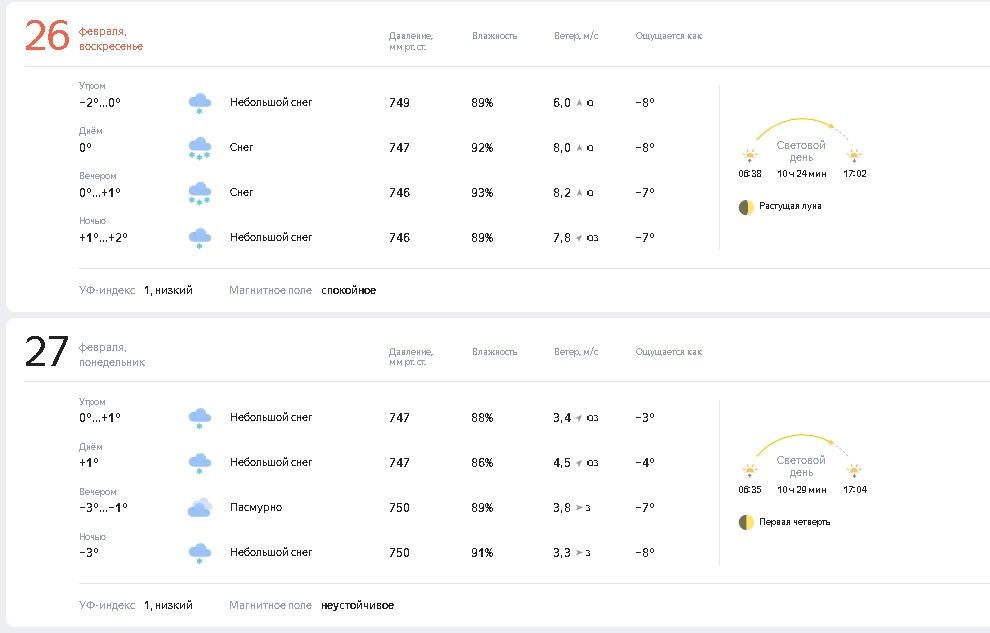990x633 pixels.
Task: Click the feels-like value −3°
Action: pos(645,418)
